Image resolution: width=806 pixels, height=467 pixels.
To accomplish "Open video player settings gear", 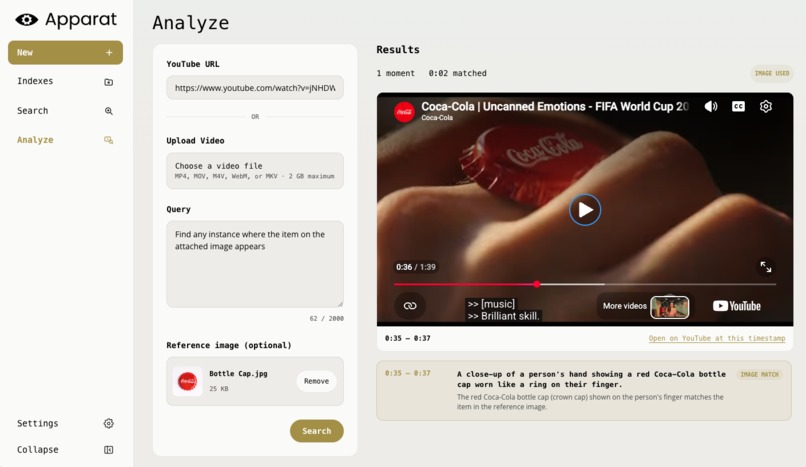I will (x=766, y=106).
